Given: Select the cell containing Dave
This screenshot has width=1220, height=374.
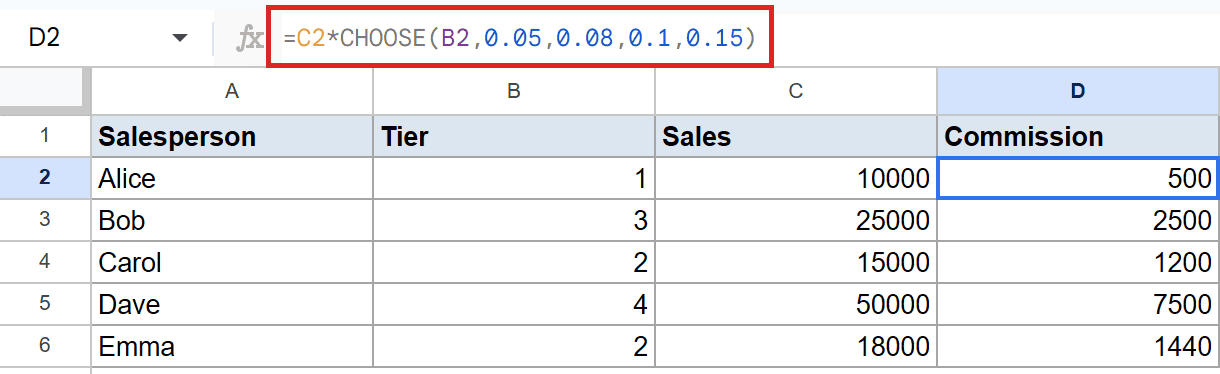Looking at the screenshot, I should (232, 305).
